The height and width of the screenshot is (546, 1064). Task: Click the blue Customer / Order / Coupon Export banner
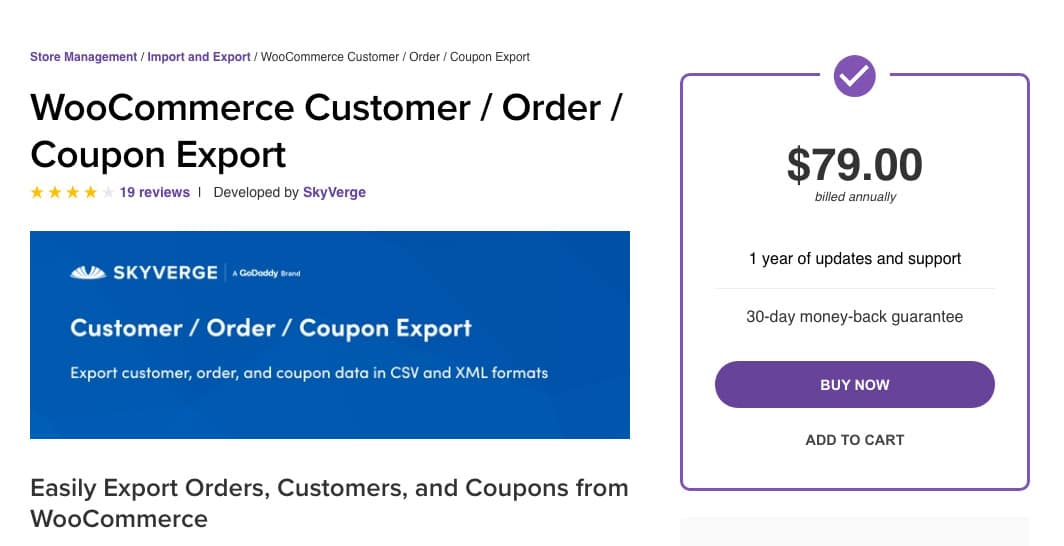pyautogui.click(x=330, y=335)
